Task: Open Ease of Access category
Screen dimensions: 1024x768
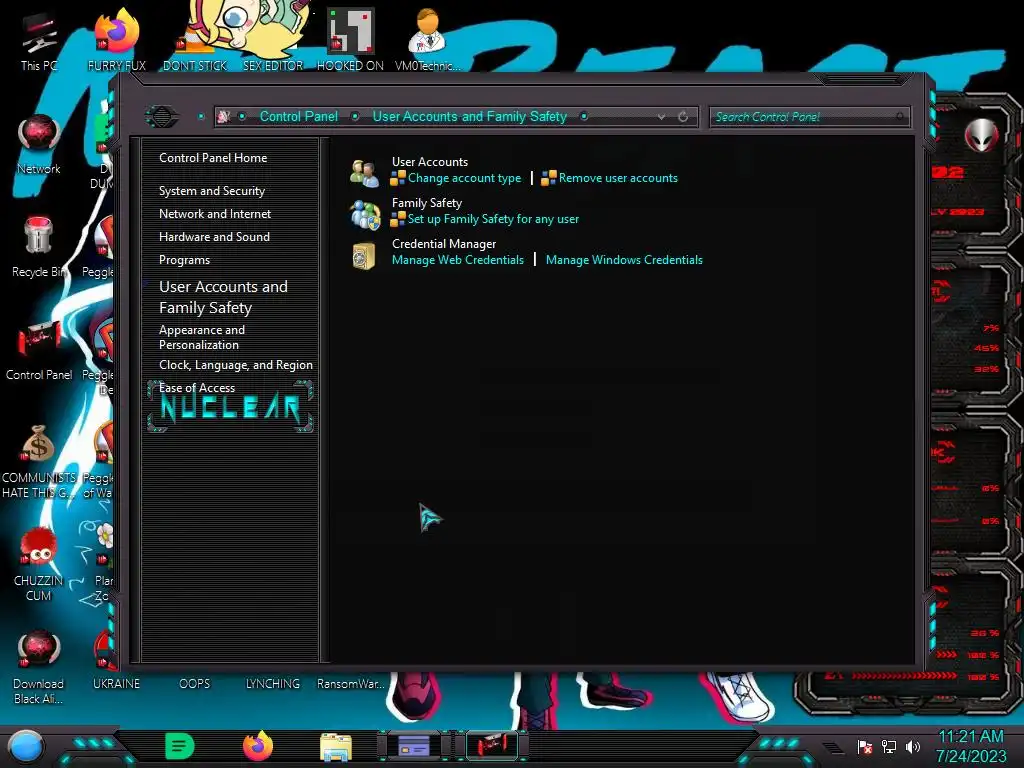Action: [197, 387]
